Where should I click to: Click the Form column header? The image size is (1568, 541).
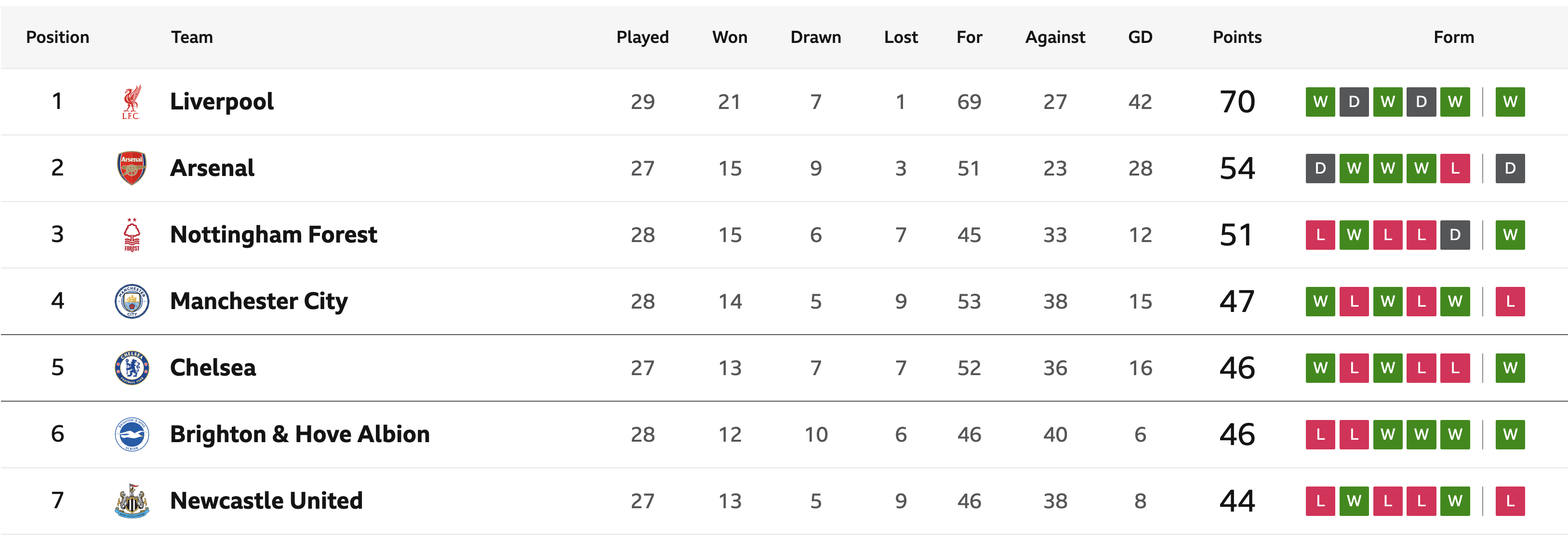[x=1454, y=37]
